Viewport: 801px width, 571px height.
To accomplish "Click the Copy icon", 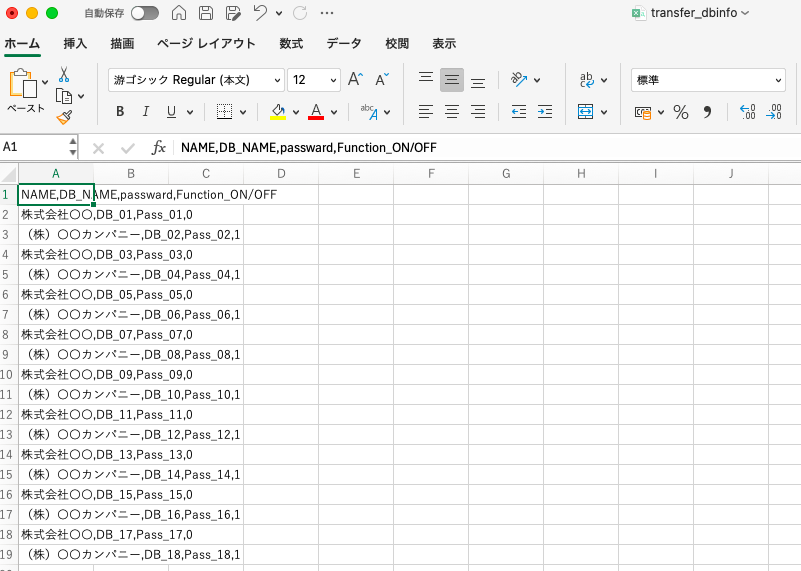I will (x=64, y=96).
